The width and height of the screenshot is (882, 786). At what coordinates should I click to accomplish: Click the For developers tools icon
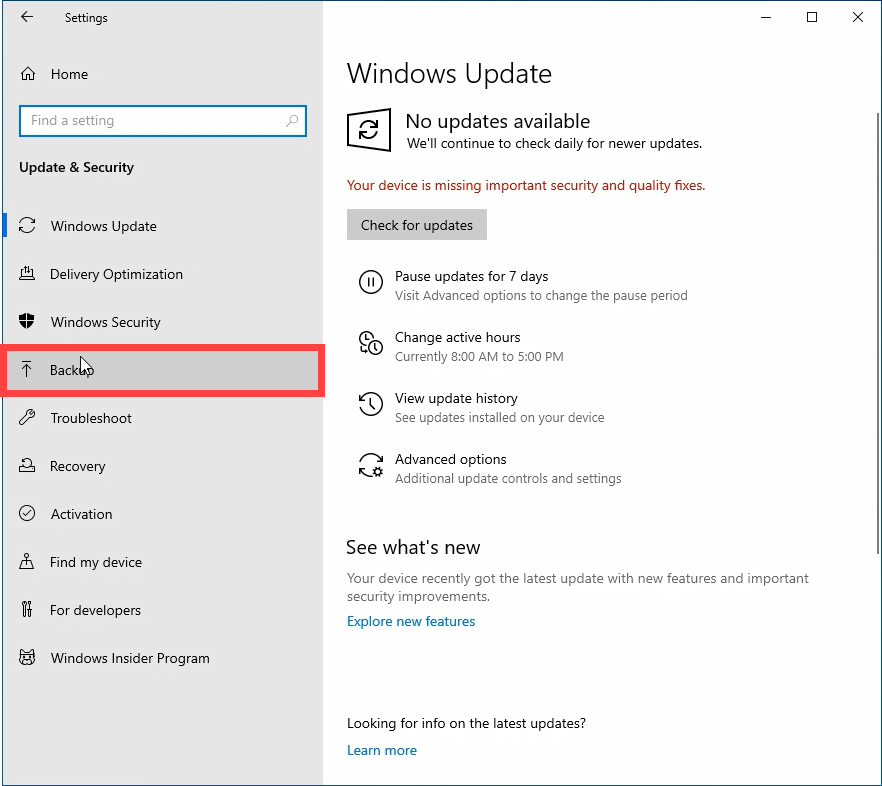click(x=27, y=609)
